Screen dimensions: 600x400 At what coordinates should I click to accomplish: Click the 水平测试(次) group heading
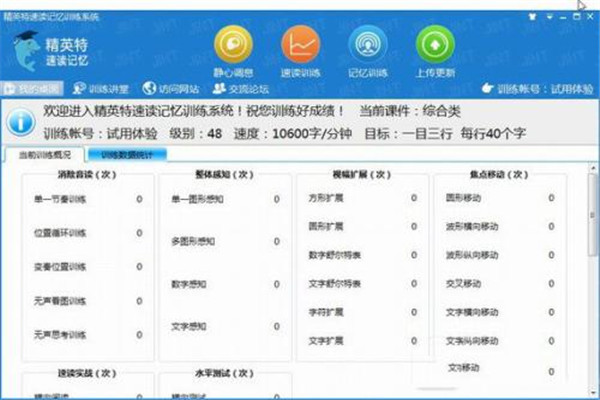coord(224,373)
